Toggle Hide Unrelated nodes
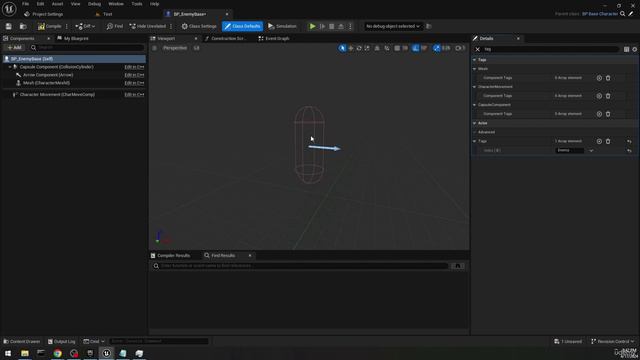 click(x=148, y=26)
